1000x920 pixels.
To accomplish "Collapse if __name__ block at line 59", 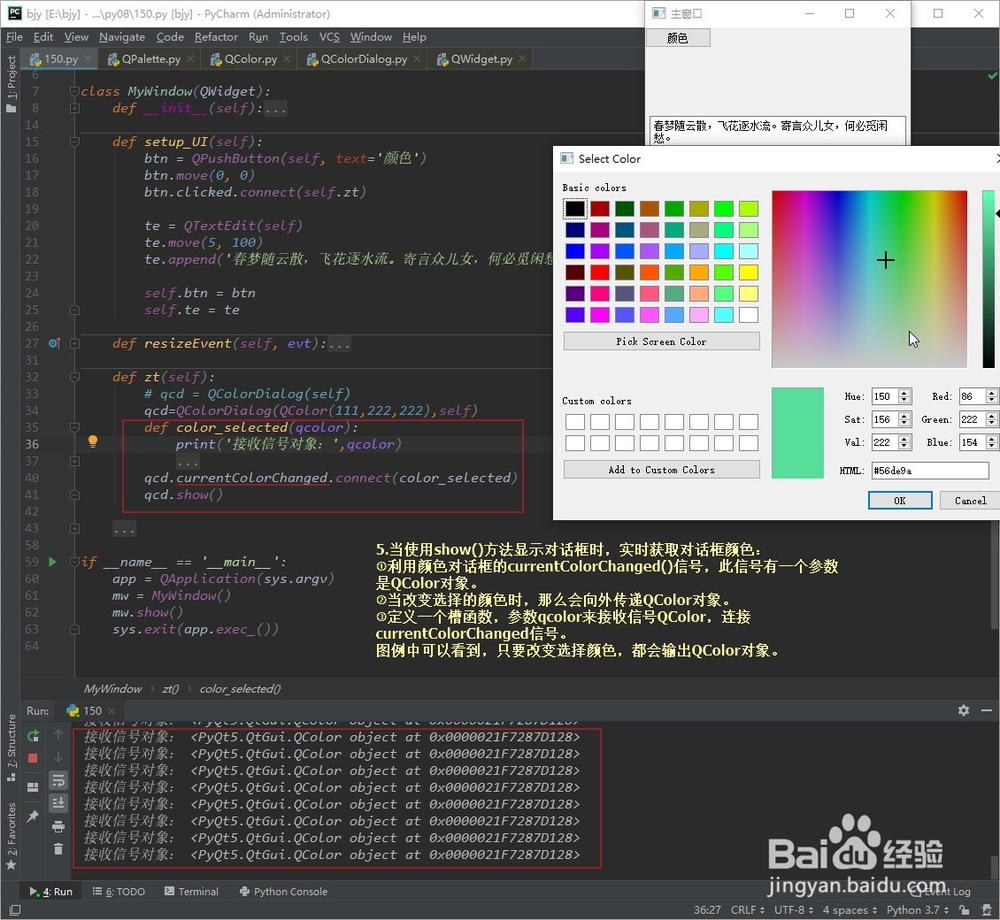I will 75,562.
